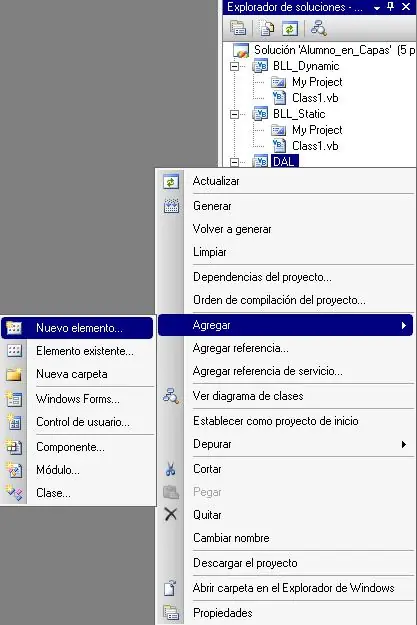Click the Properties icon in Solution Explorer toolbar
This screenshot has height=625, width=417.
(238, 28)
